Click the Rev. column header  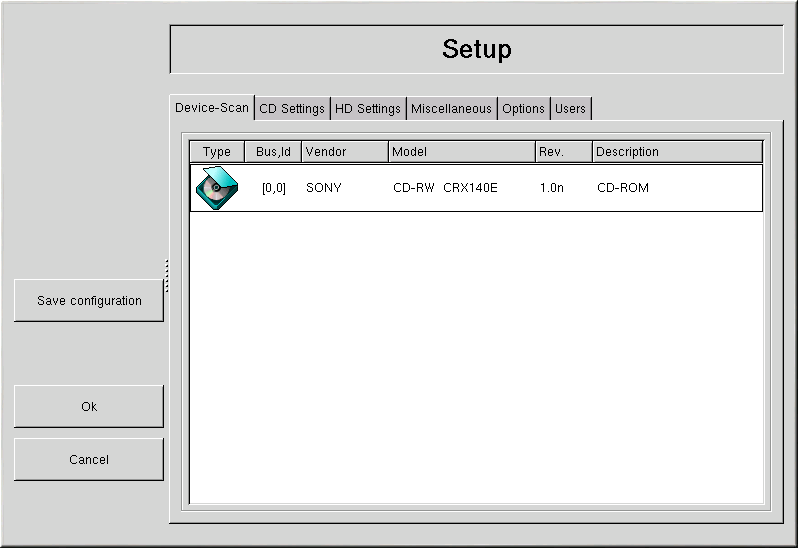(x=563, y=152)
